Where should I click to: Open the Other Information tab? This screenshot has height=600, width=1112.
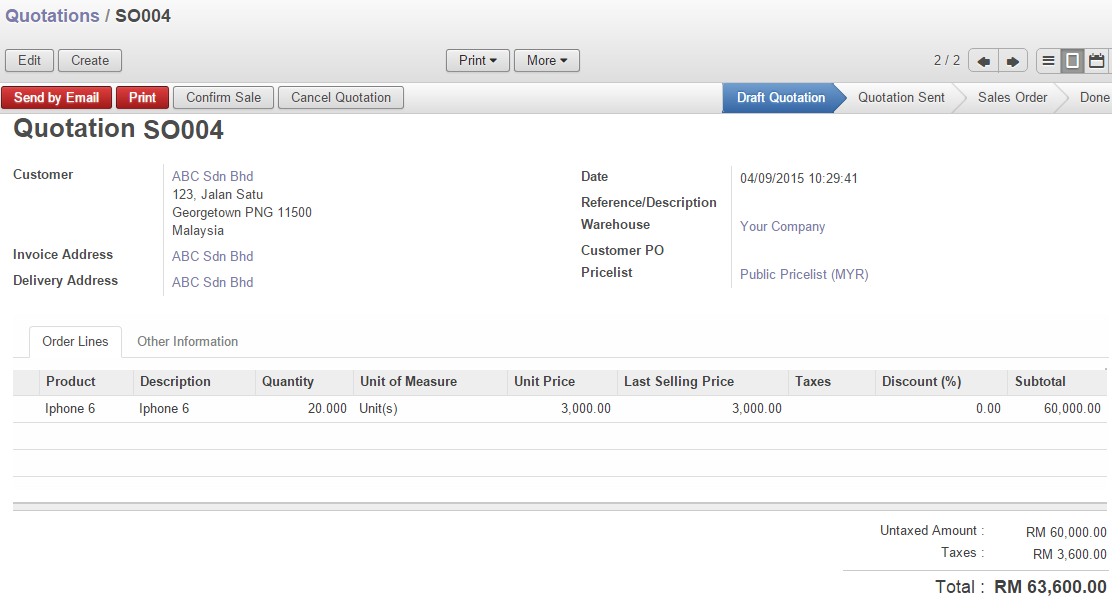click(x=187, y=342)
